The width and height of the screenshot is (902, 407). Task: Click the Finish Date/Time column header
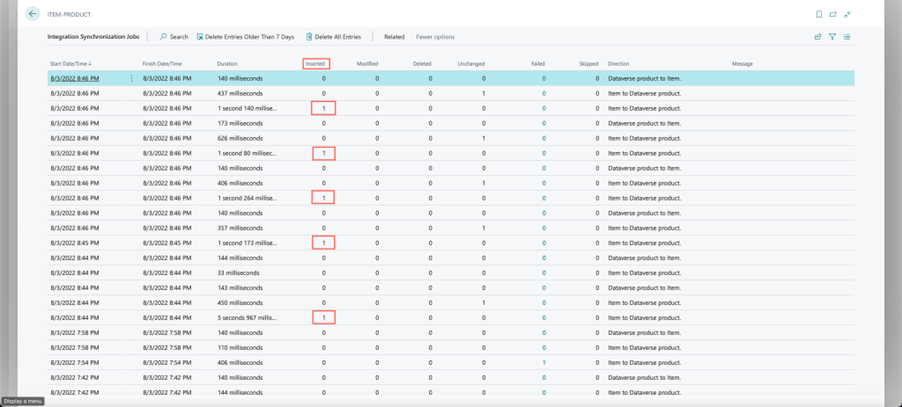click(x=162, y=64)
